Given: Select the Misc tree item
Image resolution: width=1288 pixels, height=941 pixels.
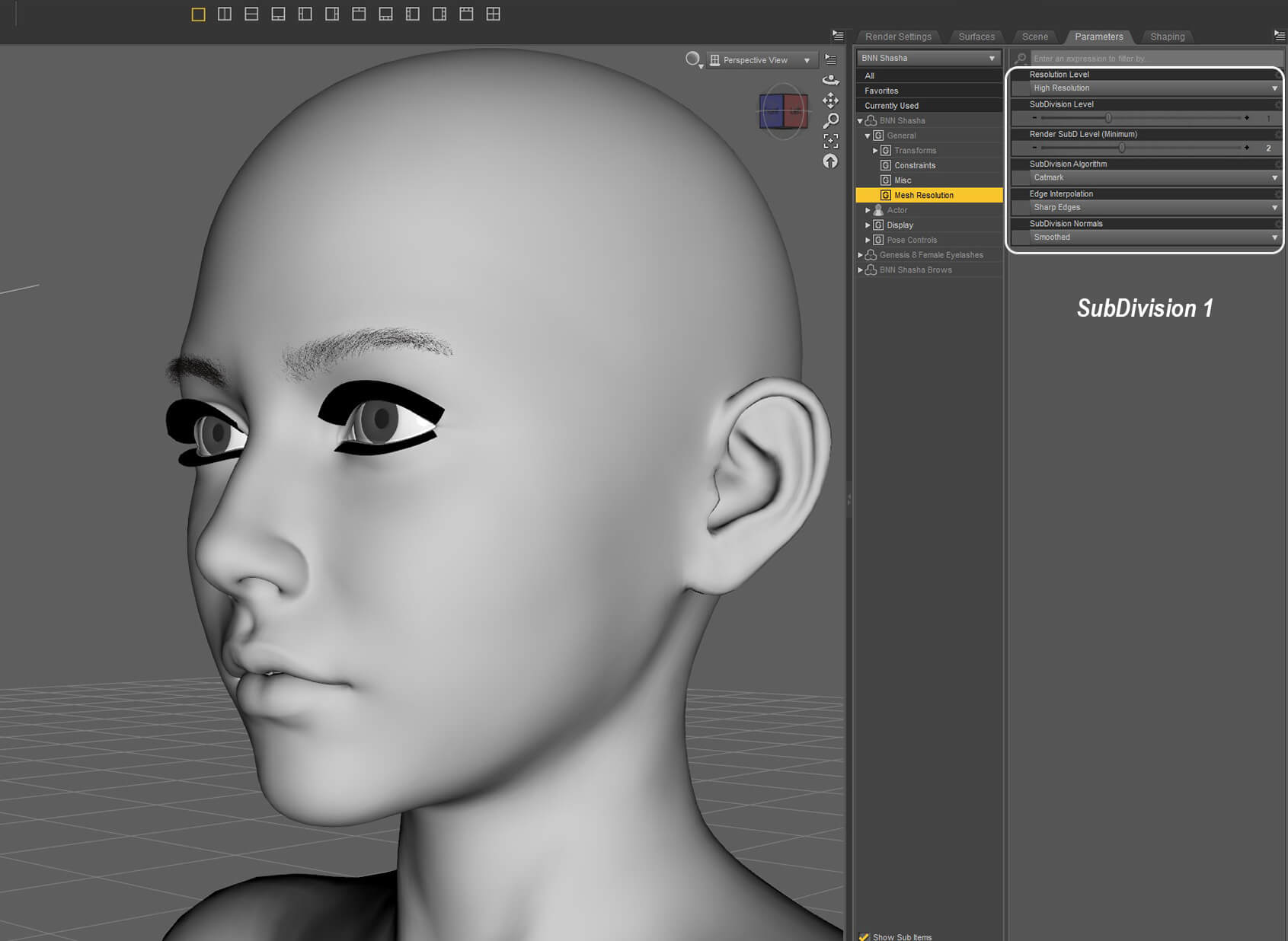Looking at the screenshot, I should click(903, 180).
